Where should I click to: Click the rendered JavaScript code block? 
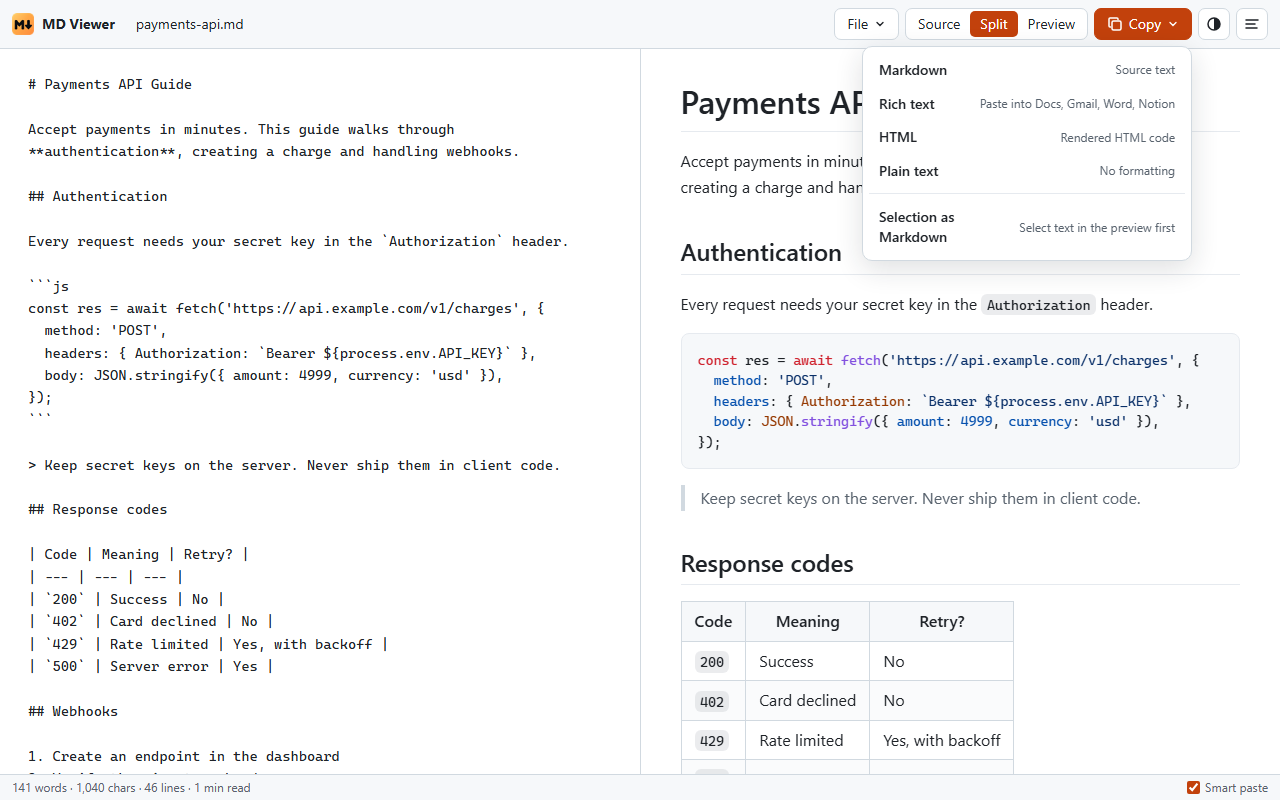click(x=960, y=401)
